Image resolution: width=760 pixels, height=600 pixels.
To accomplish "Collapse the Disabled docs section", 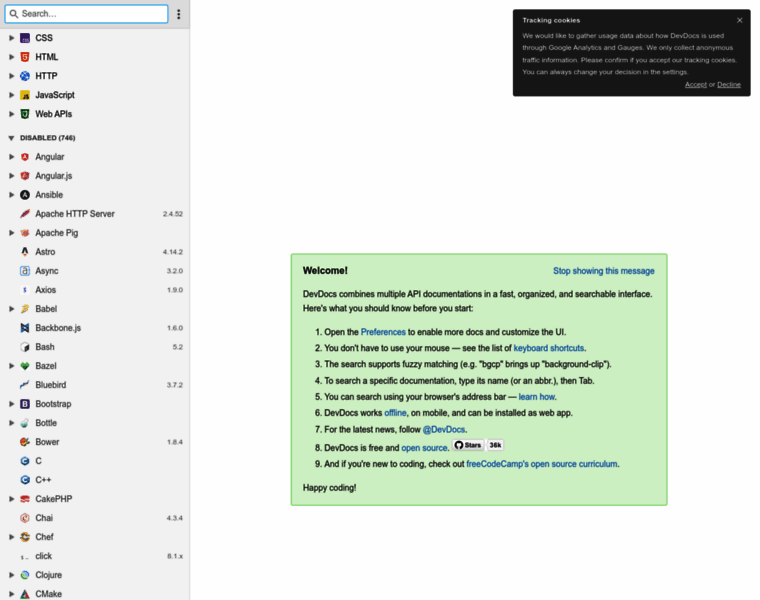I will 11,138.
